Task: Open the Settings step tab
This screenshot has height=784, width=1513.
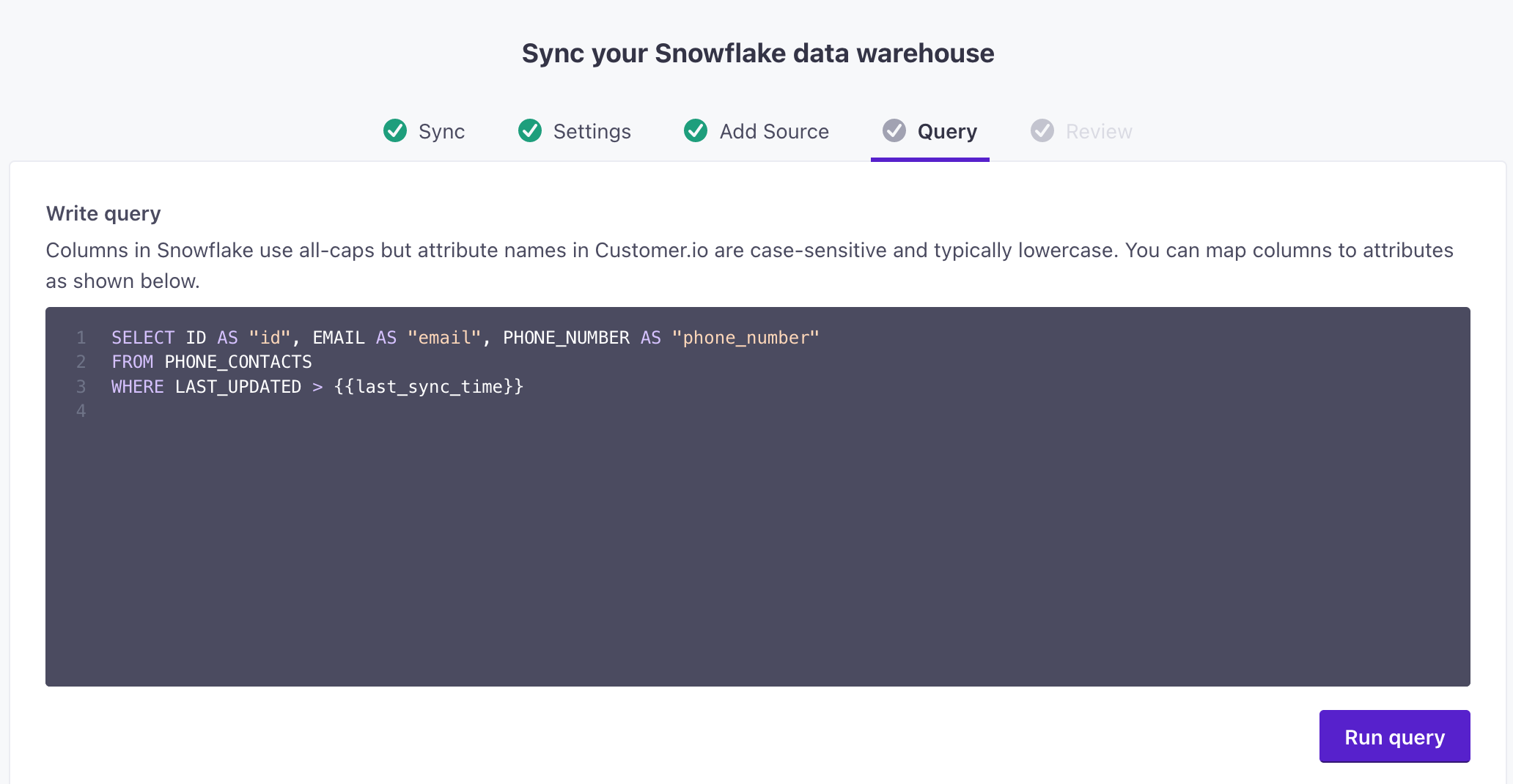Action: click(x=574, y=131)
